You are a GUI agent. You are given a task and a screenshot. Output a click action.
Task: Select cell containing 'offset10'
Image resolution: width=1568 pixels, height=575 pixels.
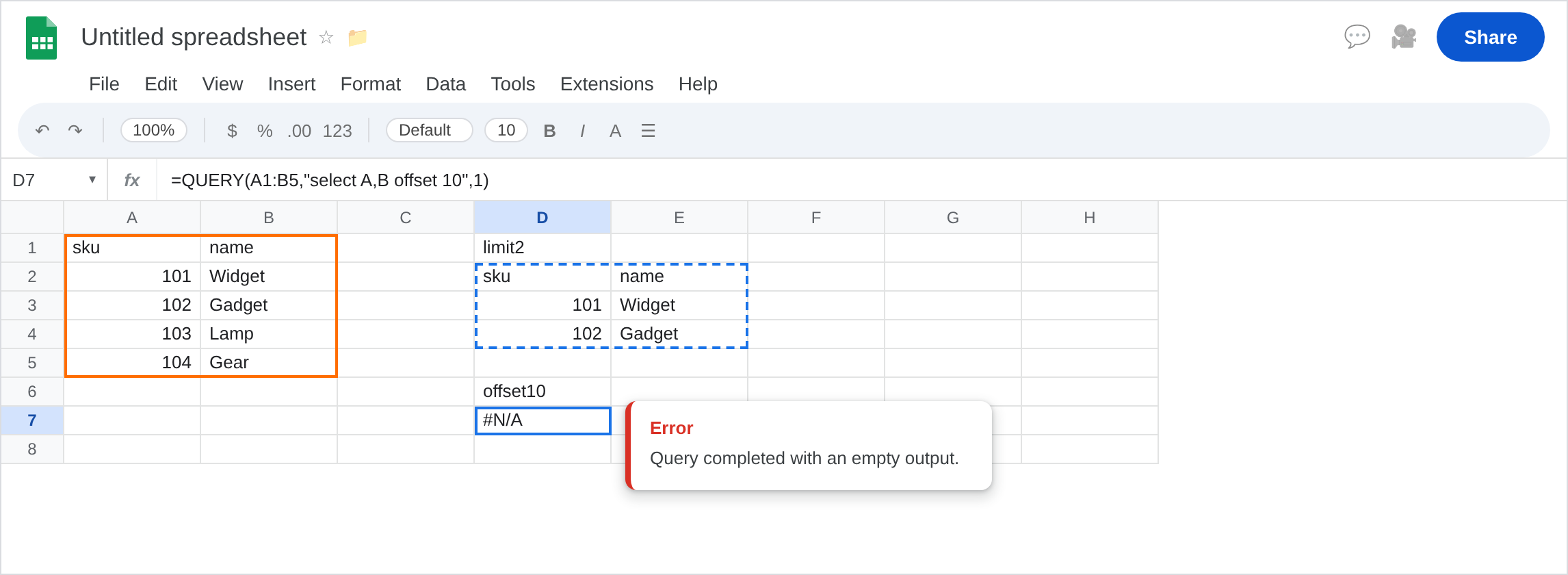[543, 392]
